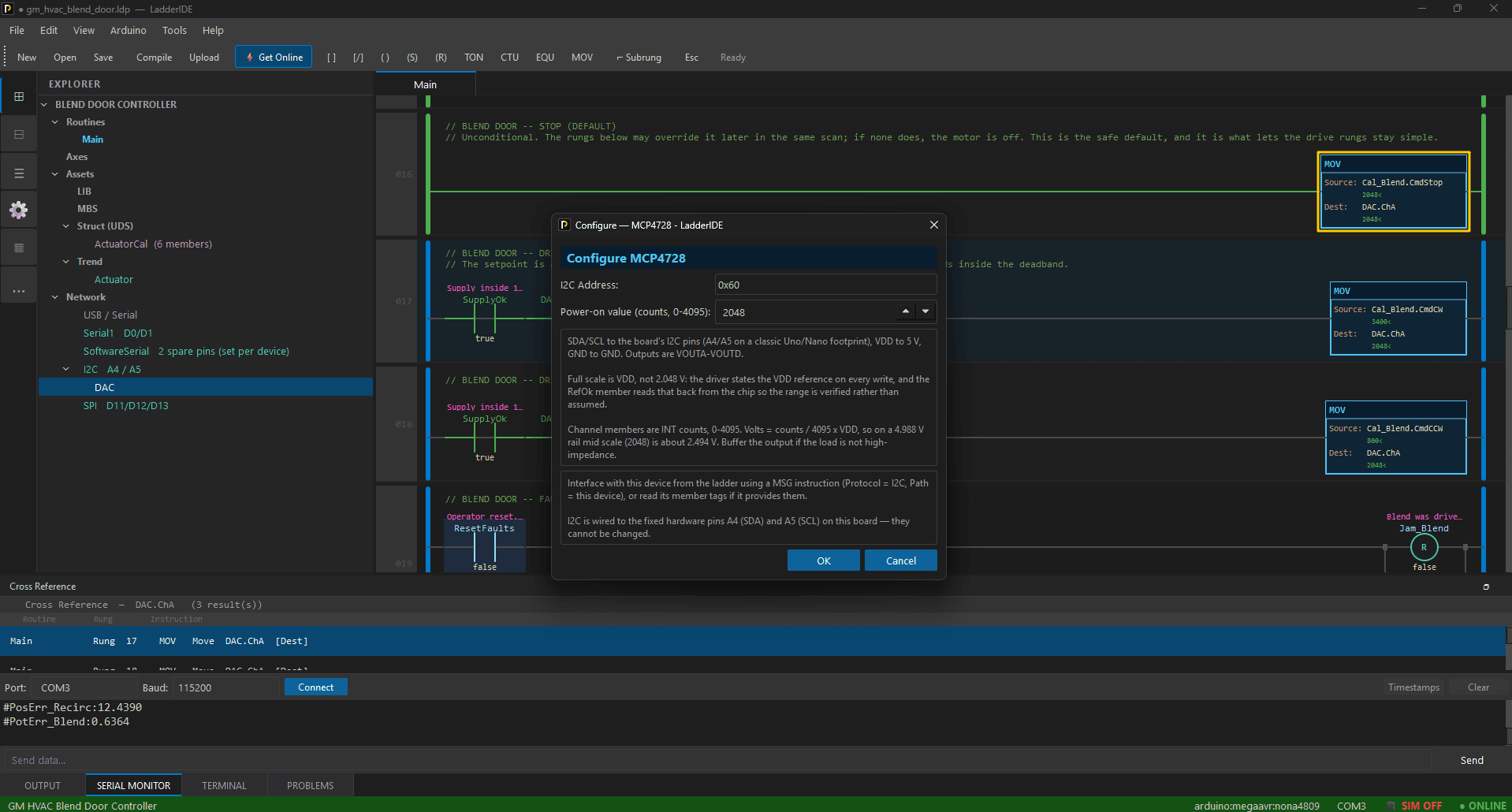Click the Jam_Blend reset coil

click(x=1424, y=547)
